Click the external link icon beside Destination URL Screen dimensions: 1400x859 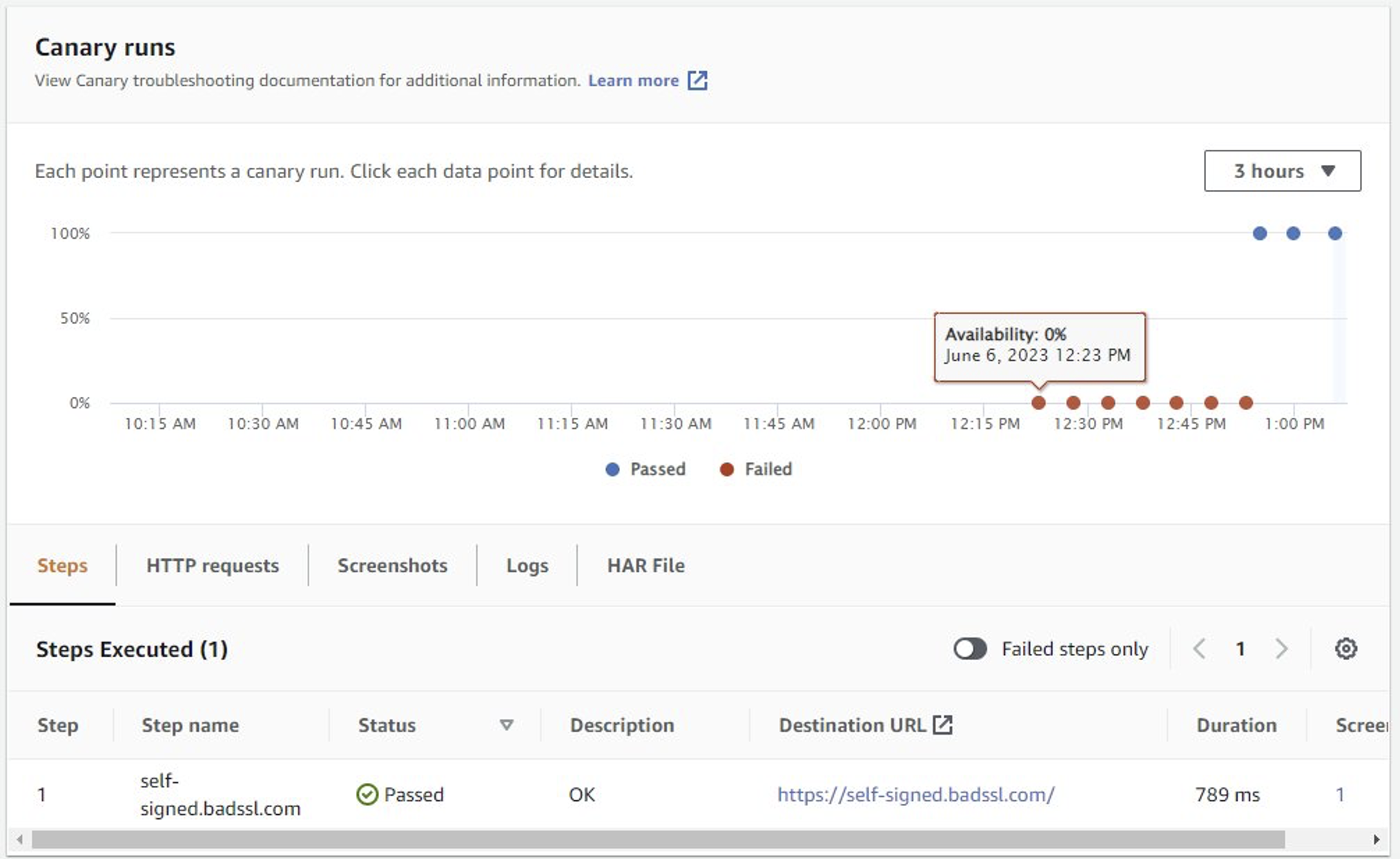[x=943, y=725]
